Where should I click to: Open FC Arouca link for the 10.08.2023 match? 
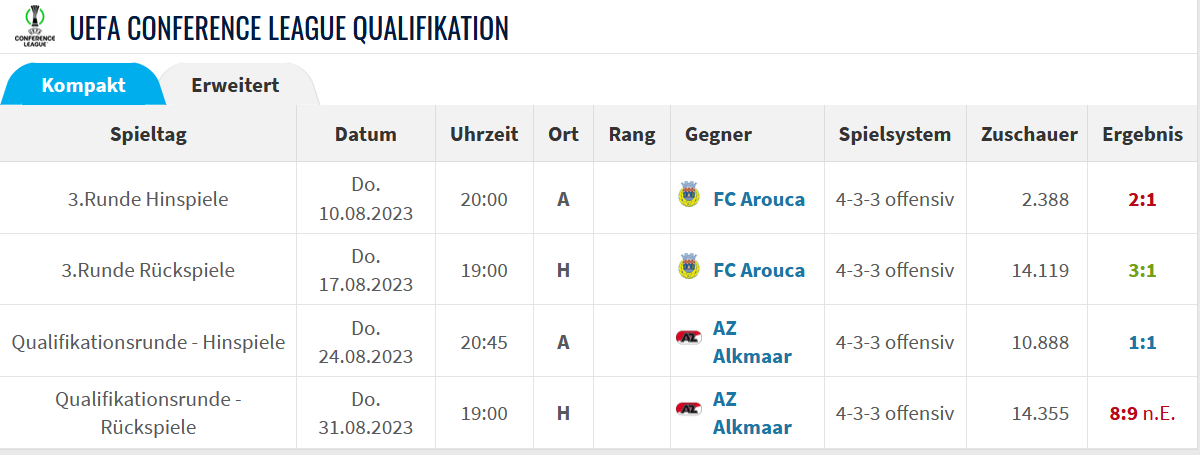click(x=759, y=199)
